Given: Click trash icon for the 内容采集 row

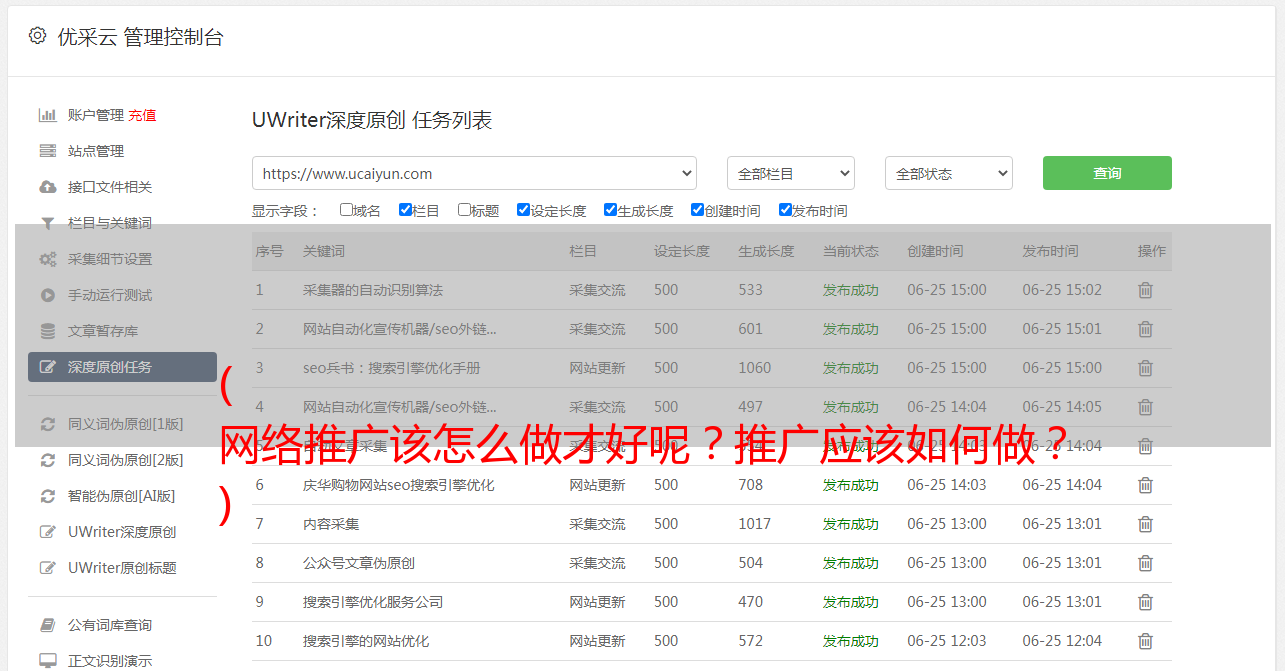Looking at the screenshot, I should coord(1145,524).
